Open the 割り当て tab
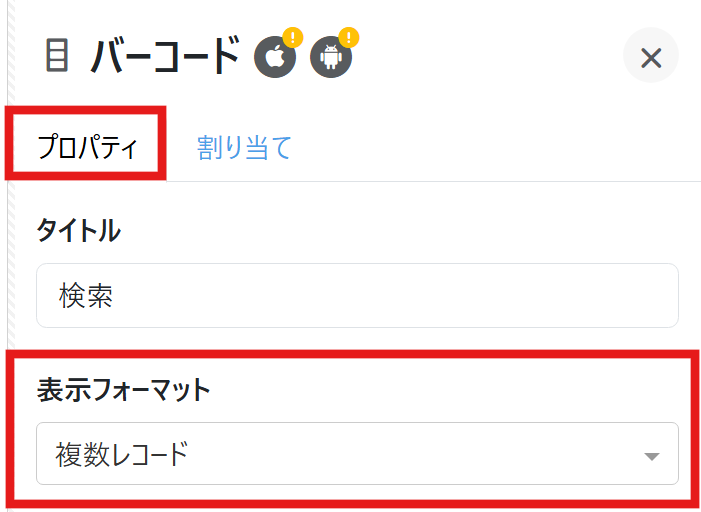 click(244, 147)
